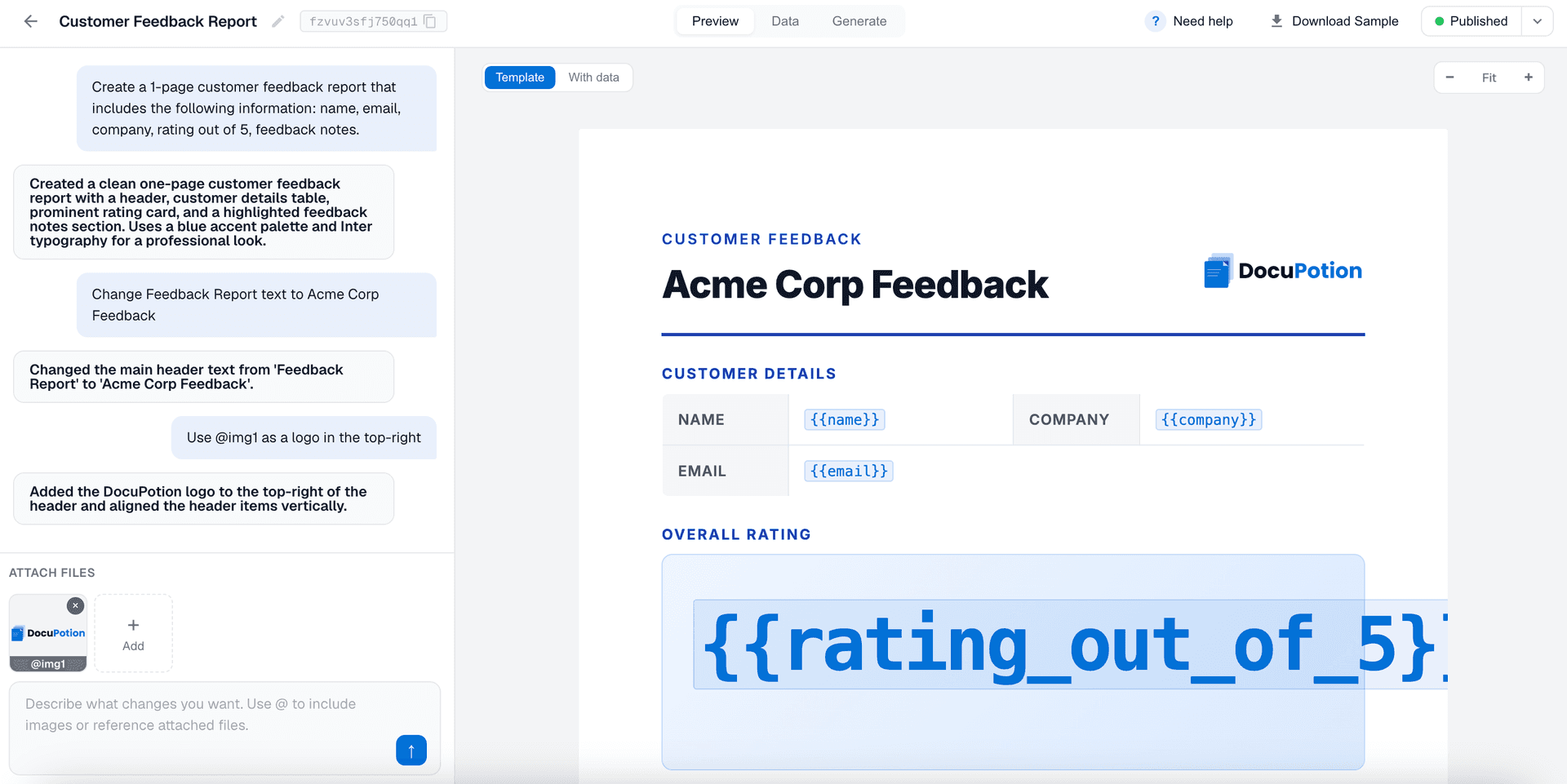Open the Generate tab
This screenshot has width=1567, height=784.
[859, 21]
